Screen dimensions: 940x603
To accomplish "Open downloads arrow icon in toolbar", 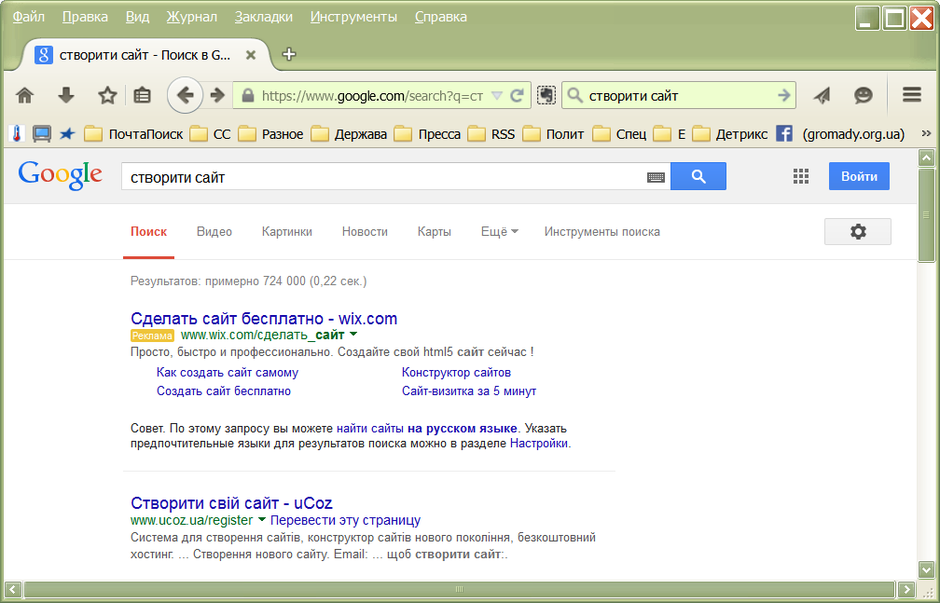I will pos(66,95).
